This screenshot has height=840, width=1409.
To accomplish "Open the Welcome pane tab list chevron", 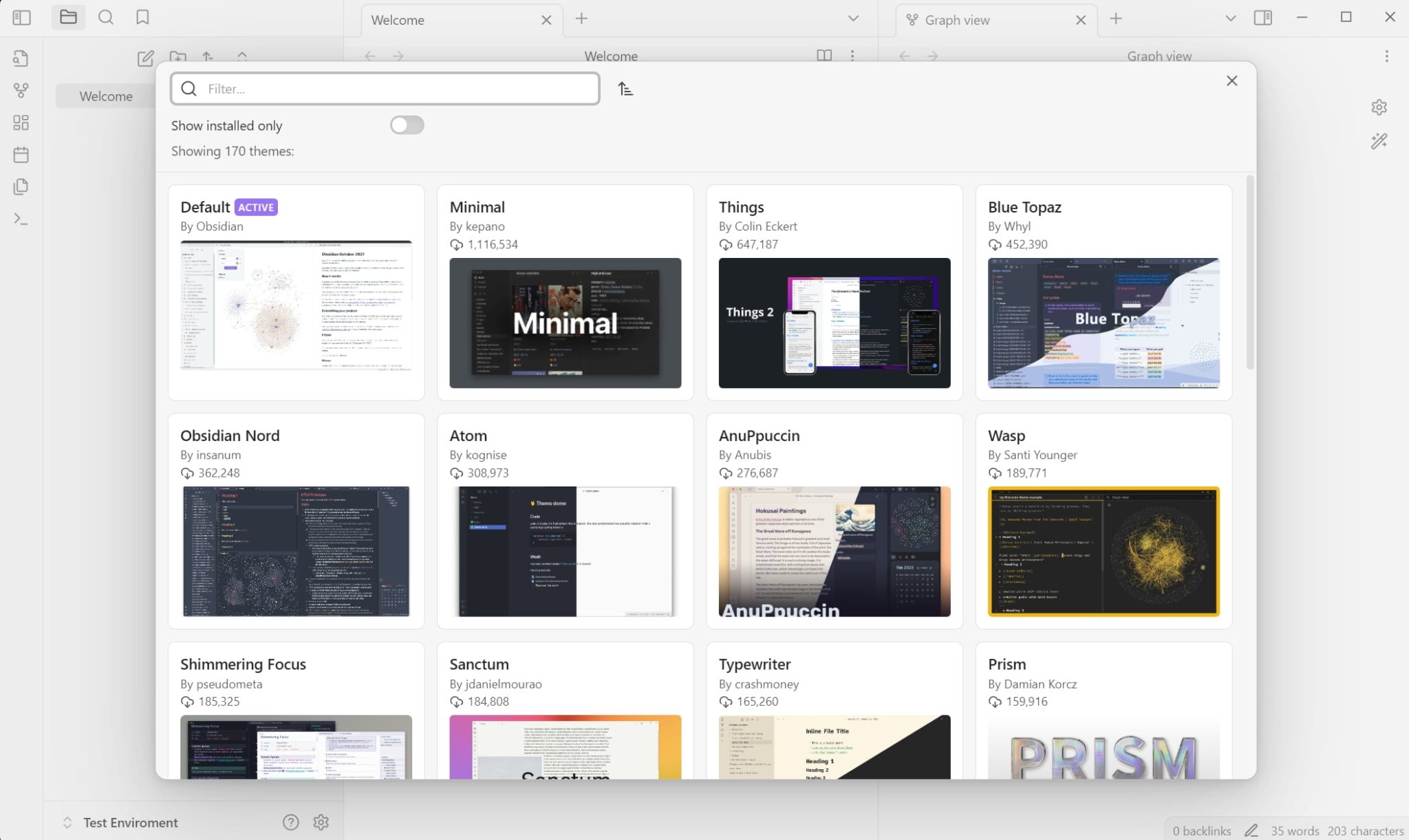I will (852, 19).
